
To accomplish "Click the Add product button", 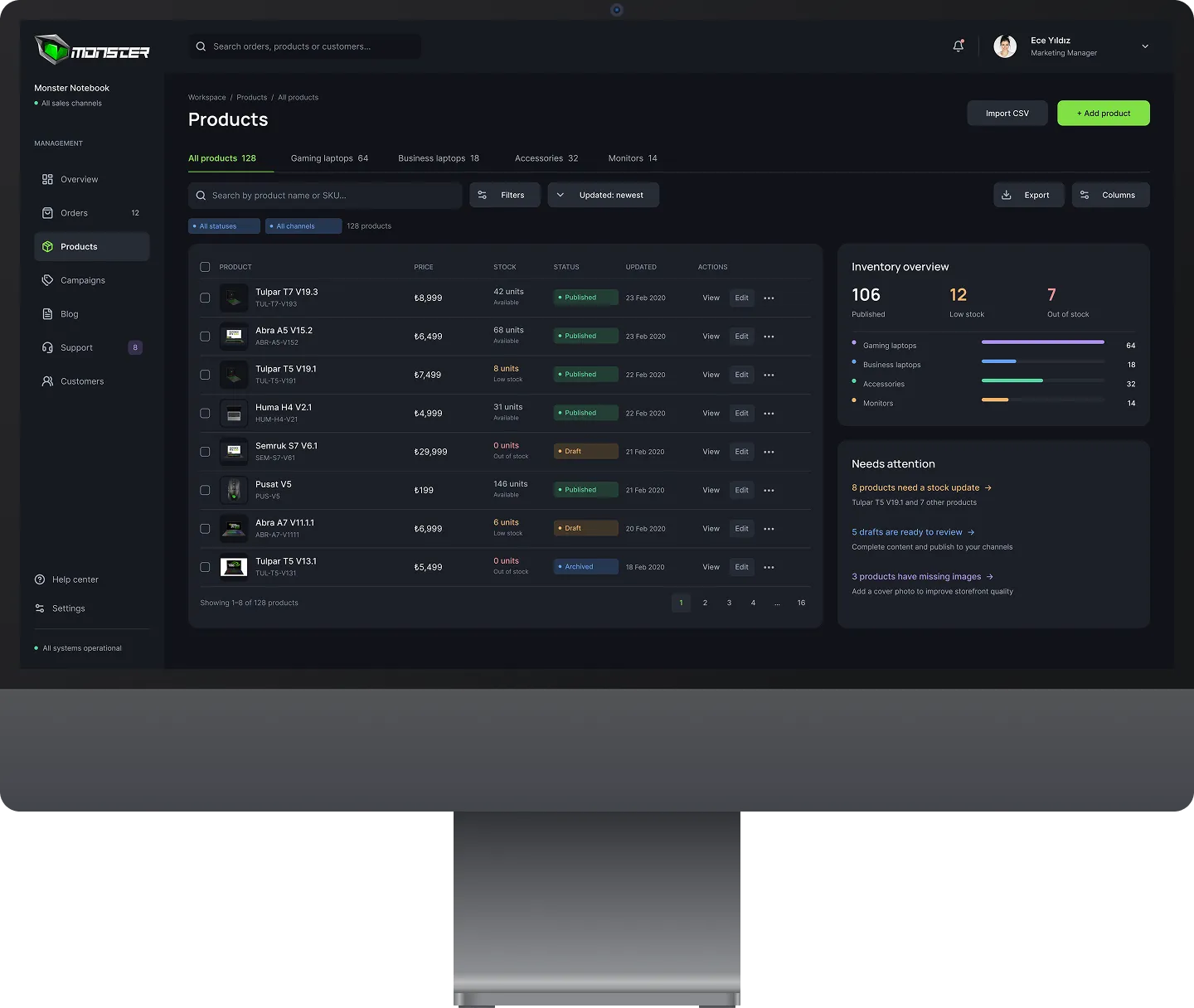I will click(x=1103, y=113).
